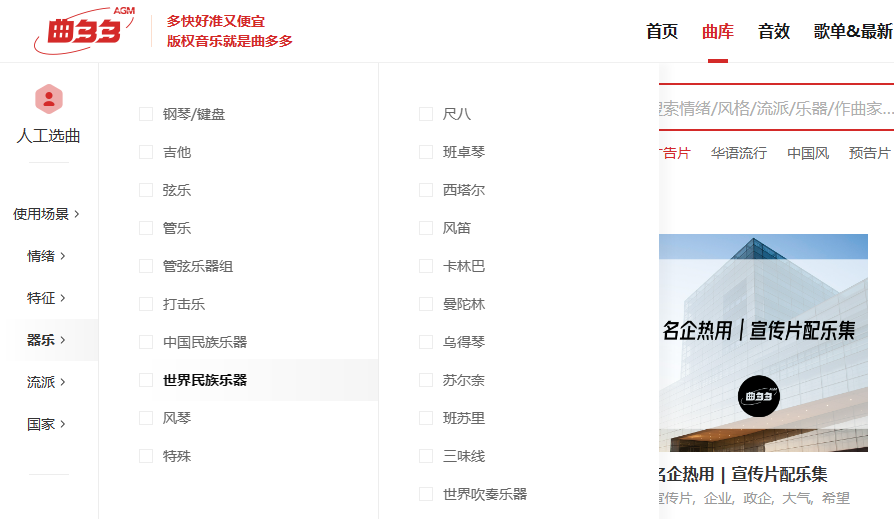This screenshot has height=519, width=894.
Task: Select the 华语流行 tag
Action: [x=739, y=153]
